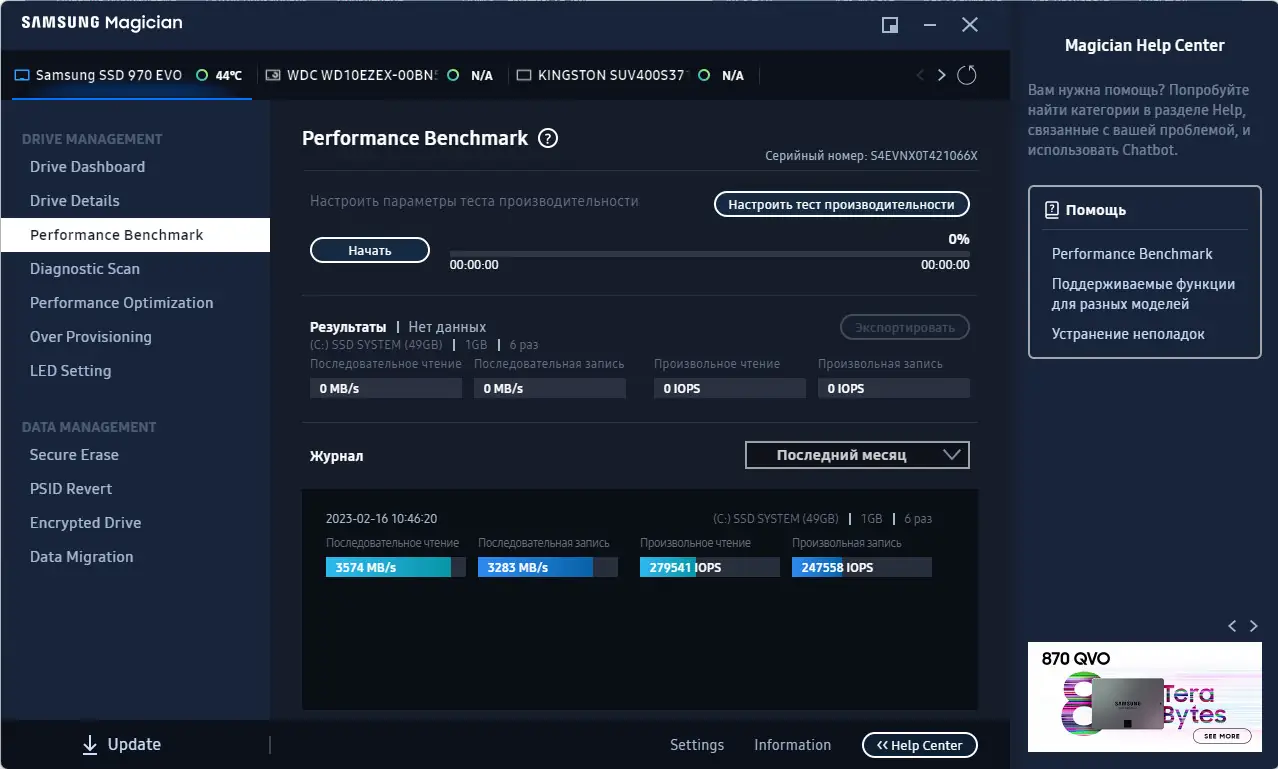The height and width of the screenshot is (769, 1278).
Task: Go to previous drive tab with left arrow
Action: [x=920, y=75]
